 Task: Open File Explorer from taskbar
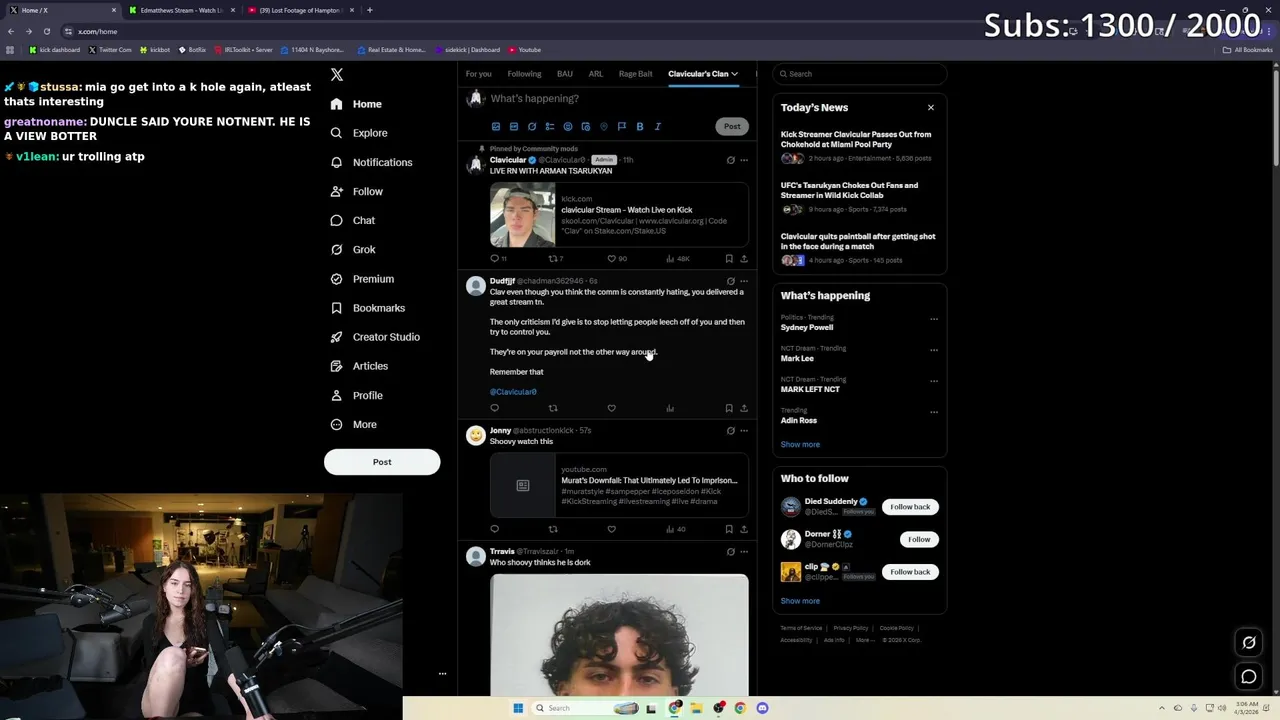[696, 708]
